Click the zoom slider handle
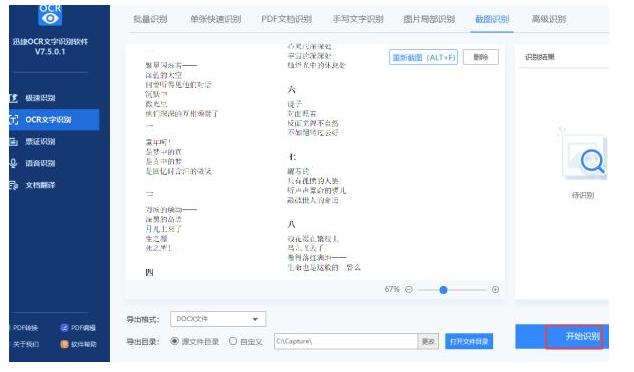This screenshot has width=634, height=372. (444, 290)
